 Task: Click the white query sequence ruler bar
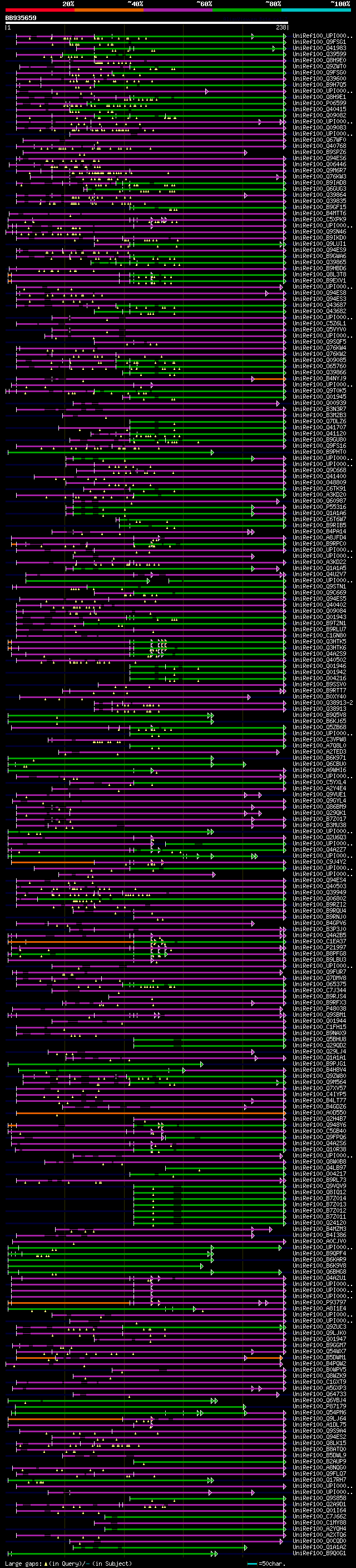point(146,23)
